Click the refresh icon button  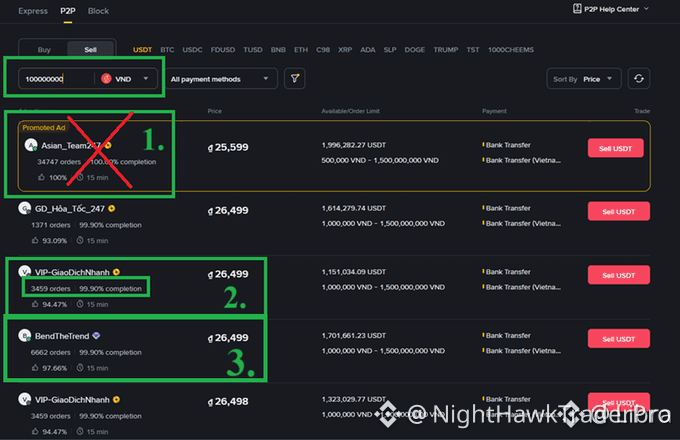click(x=638, y=78)
